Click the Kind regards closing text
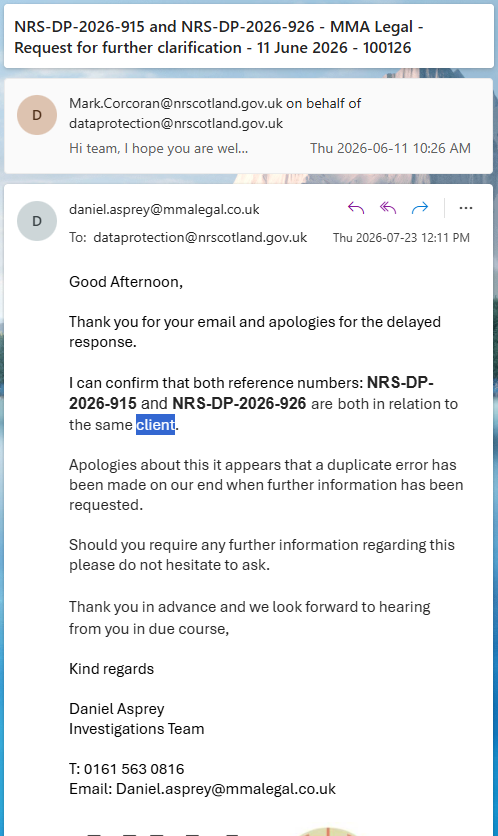 (111, 669)
